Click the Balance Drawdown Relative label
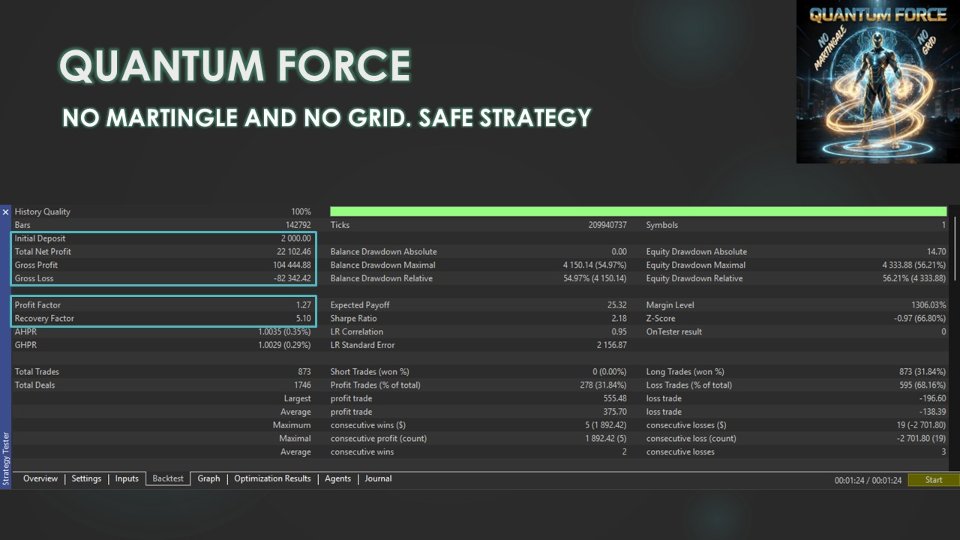Viewport: 960px width, 540px height. (x=381, y=279)
